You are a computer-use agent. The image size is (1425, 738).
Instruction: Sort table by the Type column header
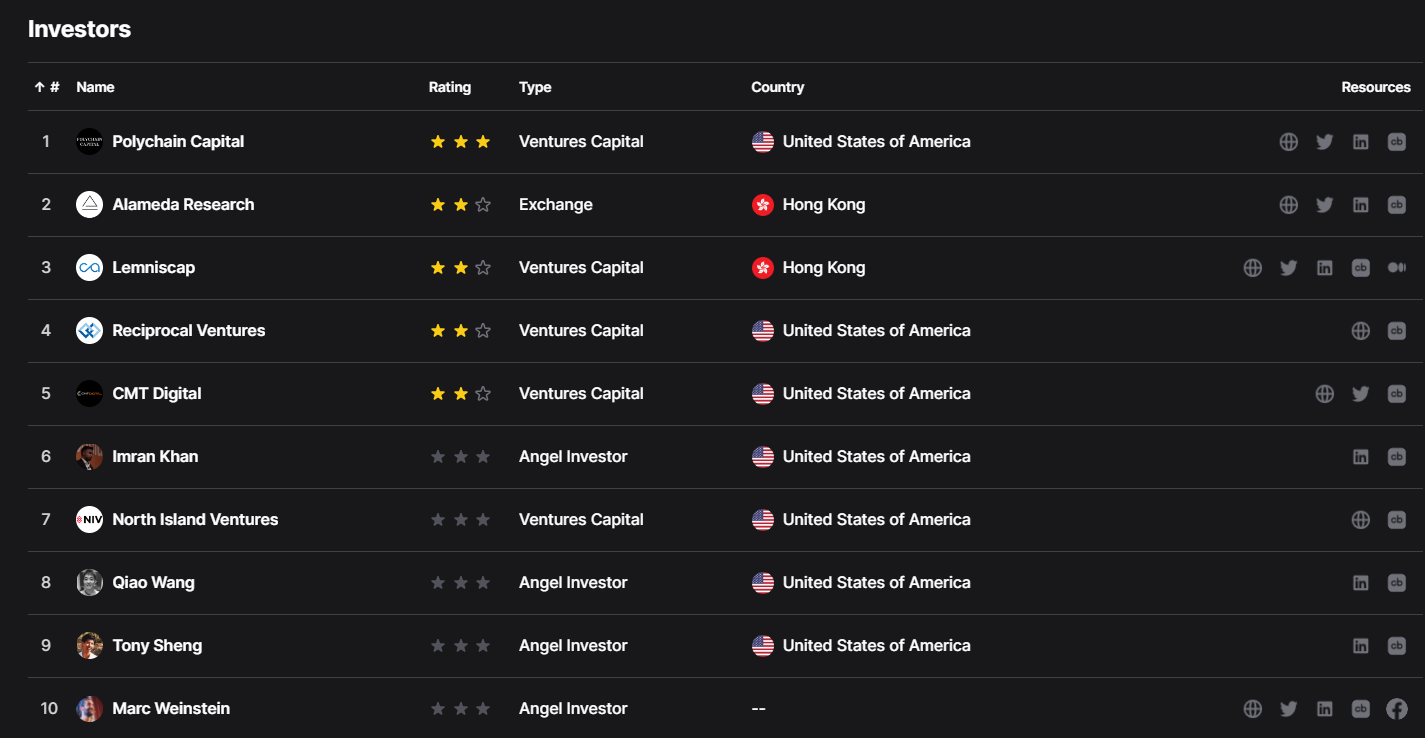(x=535, y=87)
